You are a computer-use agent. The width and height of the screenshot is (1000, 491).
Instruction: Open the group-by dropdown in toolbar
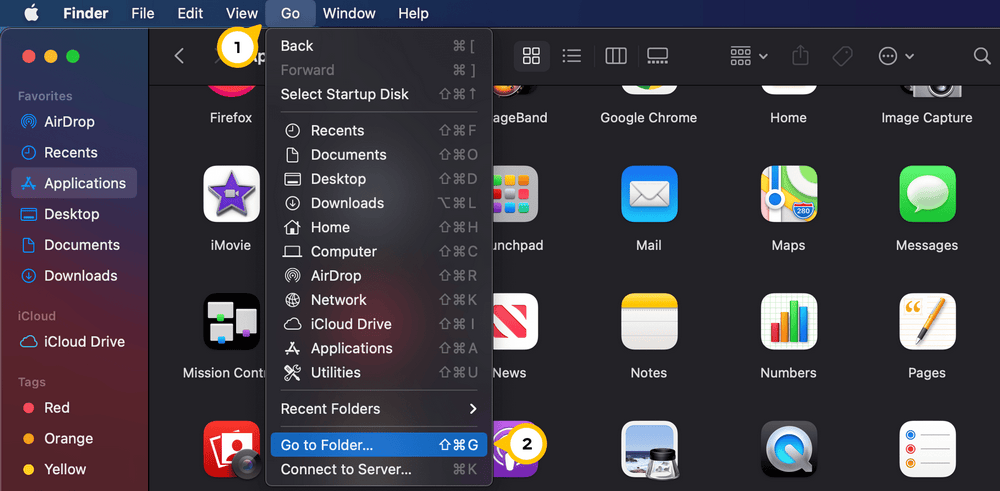[748, 56]
